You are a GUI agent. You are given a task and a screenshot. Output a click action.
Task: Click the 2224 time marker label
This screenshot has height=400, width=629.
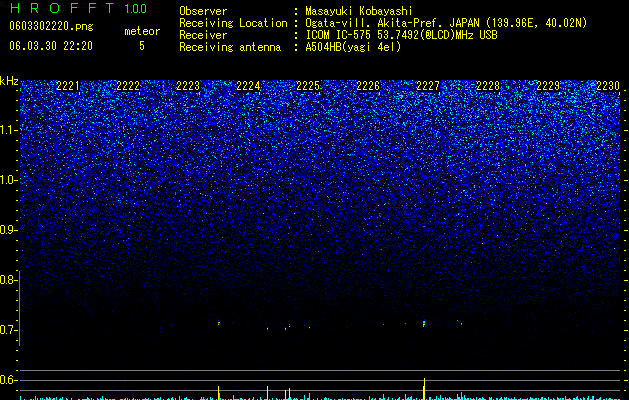[248, 86]
